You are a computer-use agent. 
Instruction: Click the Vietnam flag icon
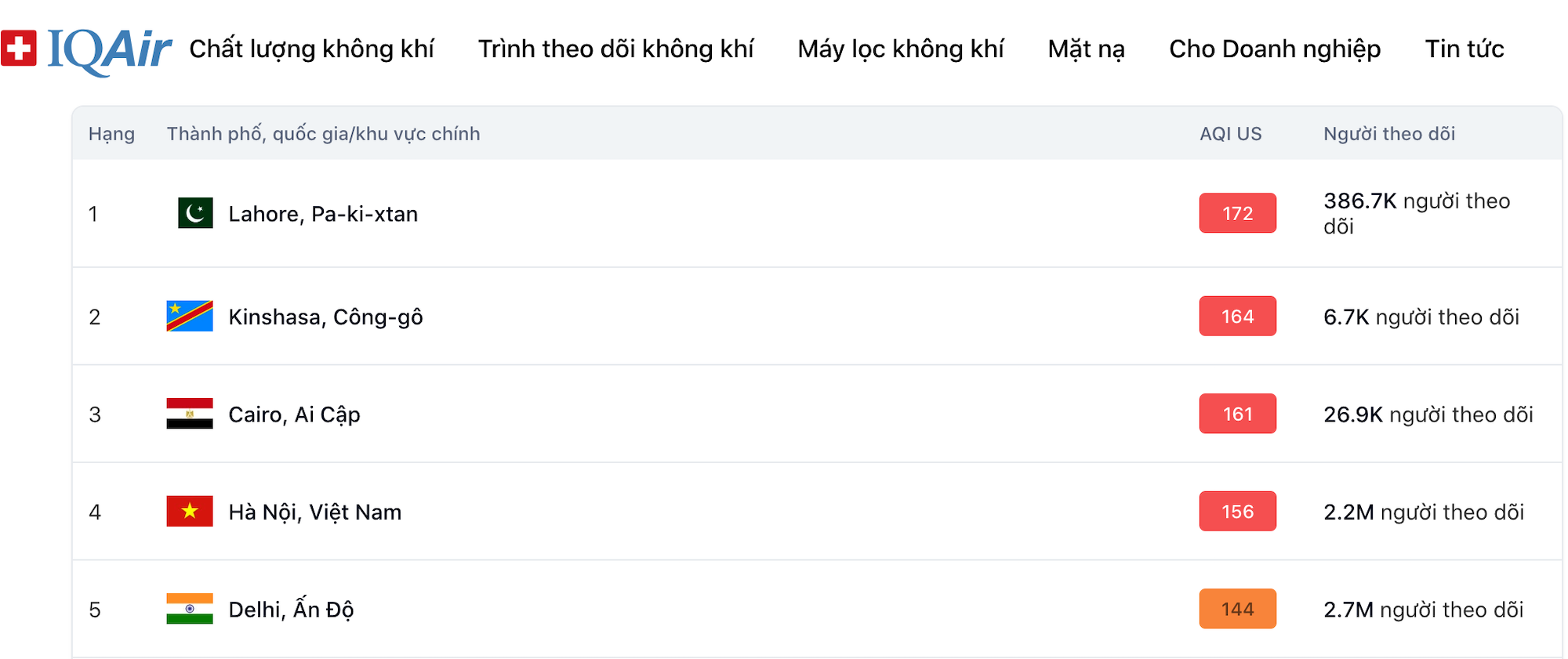(190, 511)
